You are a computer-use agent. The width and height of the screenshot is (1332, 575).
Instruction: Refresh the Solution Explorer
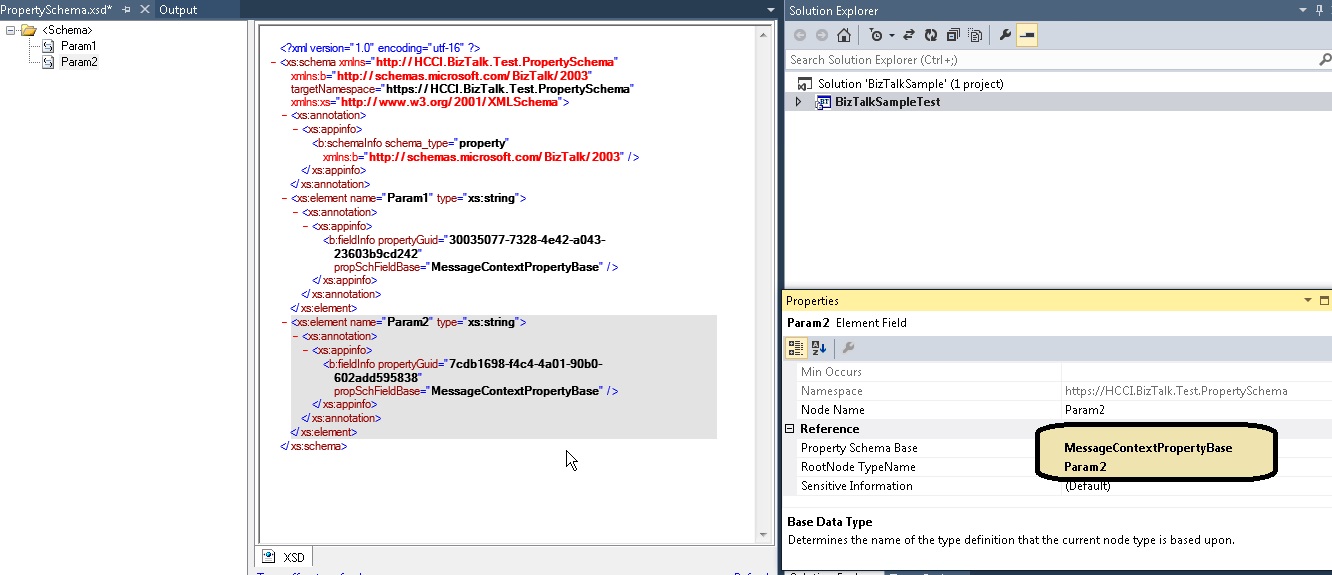click(931, 35)
